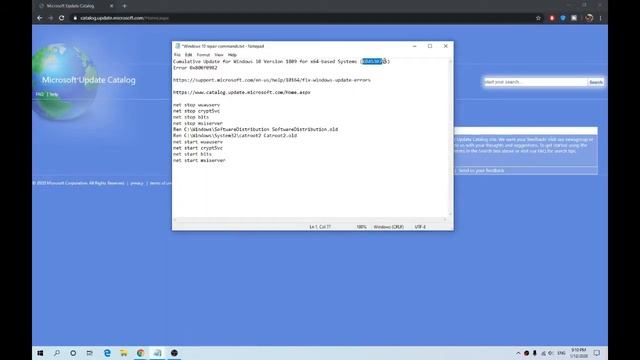
Task: Close the Notepad window
Action: 446,46
